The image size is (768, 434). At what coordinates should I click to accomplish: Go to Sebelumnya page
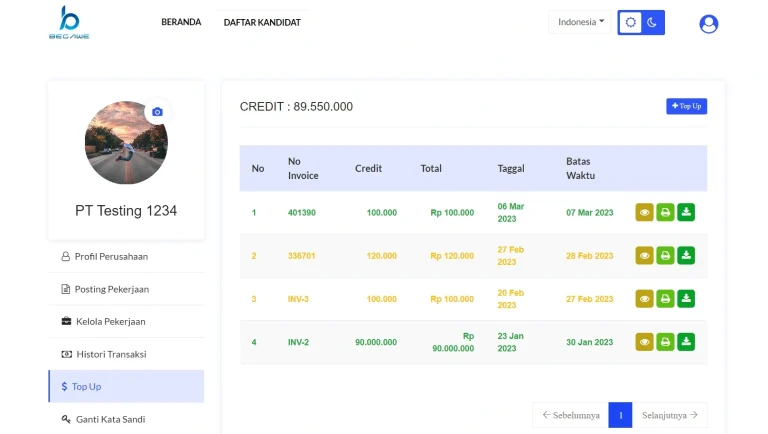pos(571,415)
